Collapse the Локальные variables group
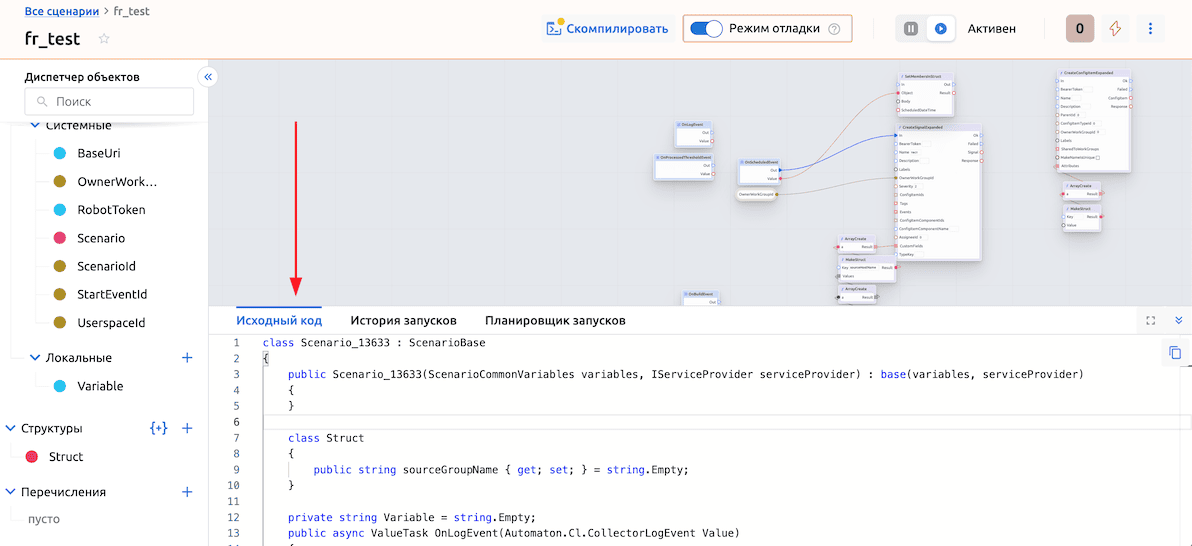Screen dimensions: 1192x546 point(36,358)
